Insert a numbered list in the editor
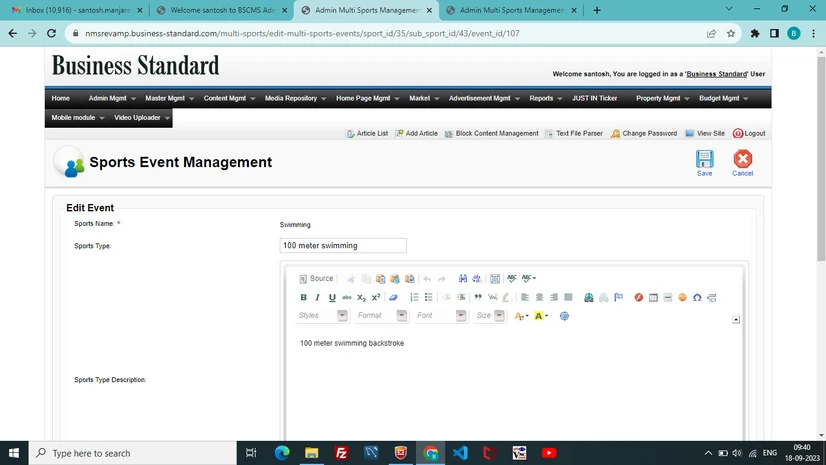The width and height of the screenshot is (826, 465). tap(414, 297)
